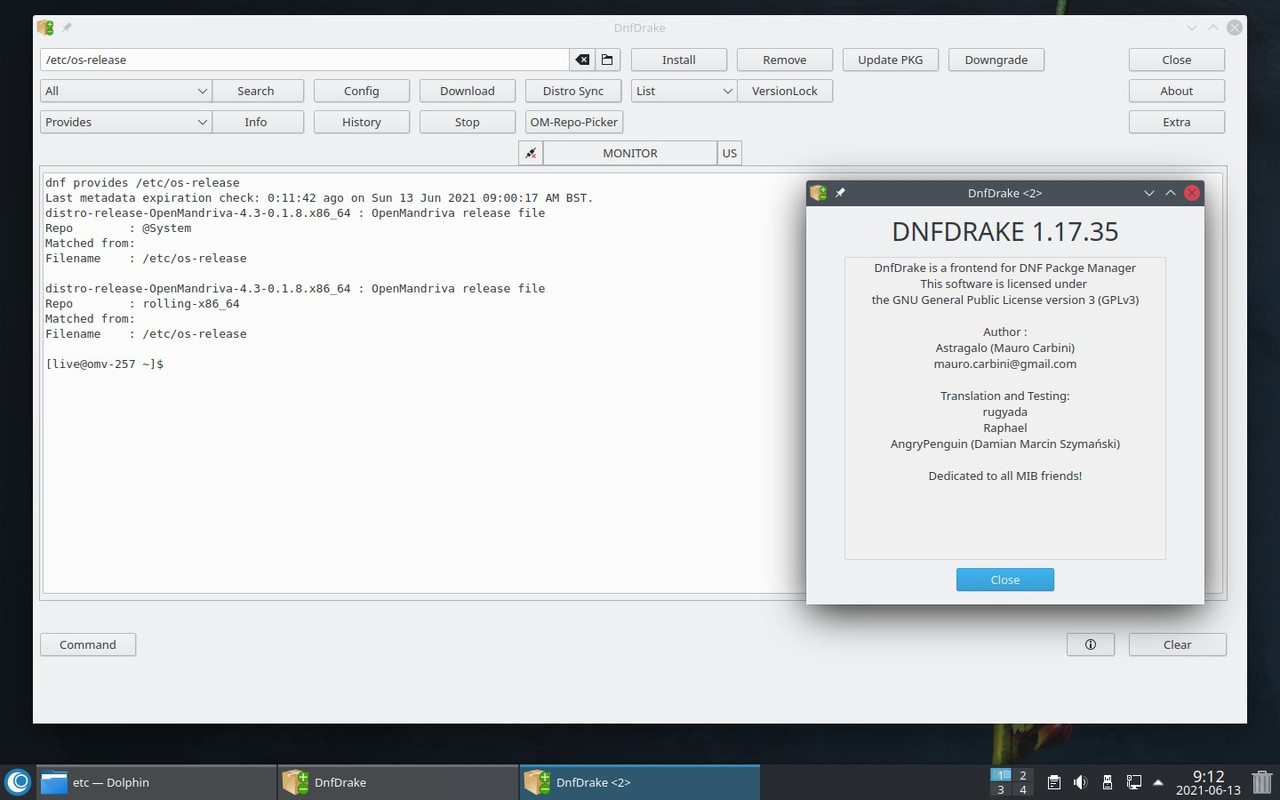Show hidden system tray icons

click(x=1159, y=782)
